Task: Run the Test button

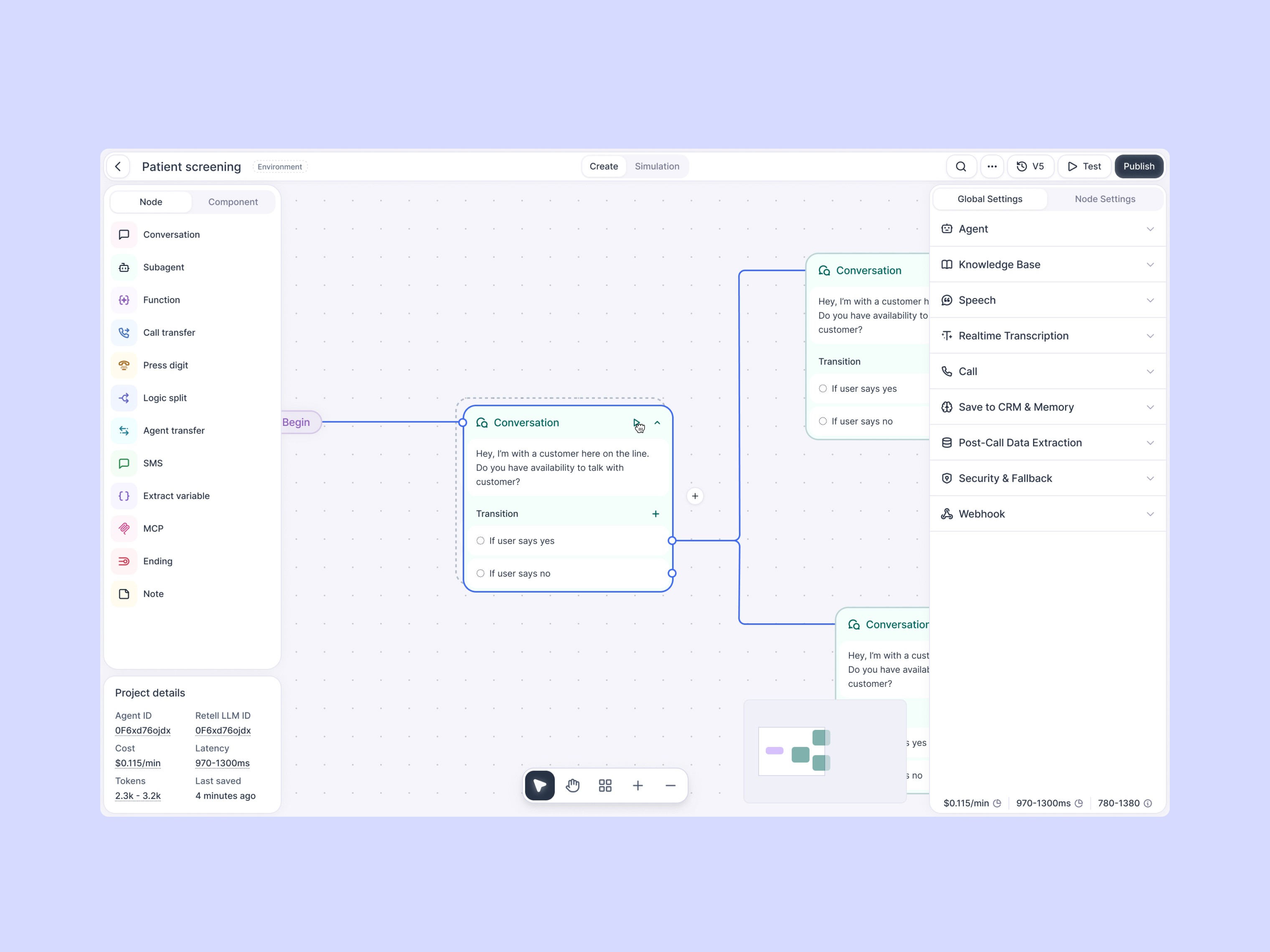Action: (x=1085, y=167)
